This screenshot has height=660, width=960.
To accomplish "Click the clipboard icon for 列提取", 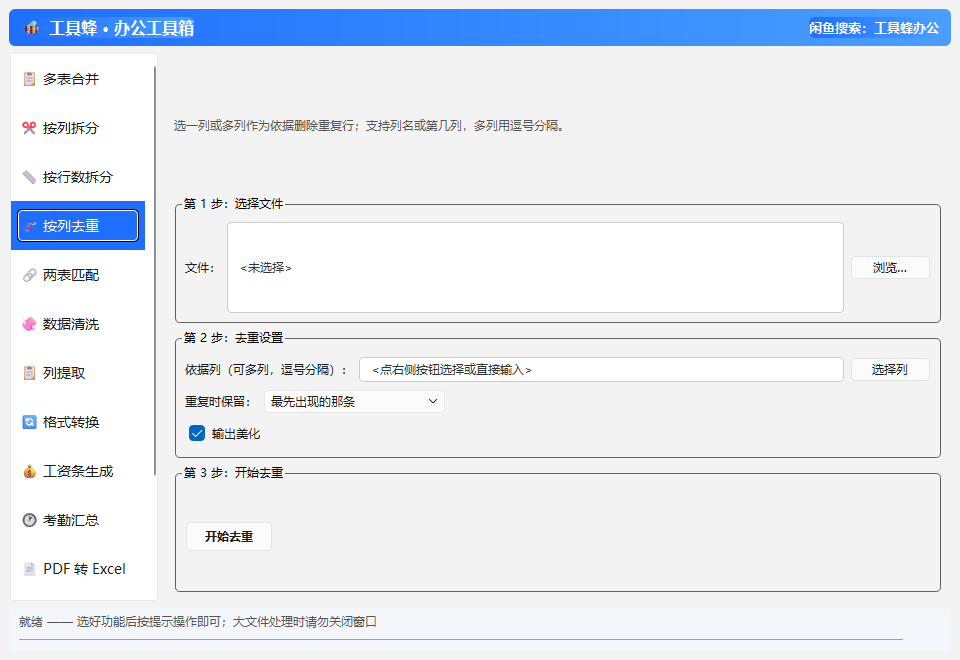I will click(29, 373).
